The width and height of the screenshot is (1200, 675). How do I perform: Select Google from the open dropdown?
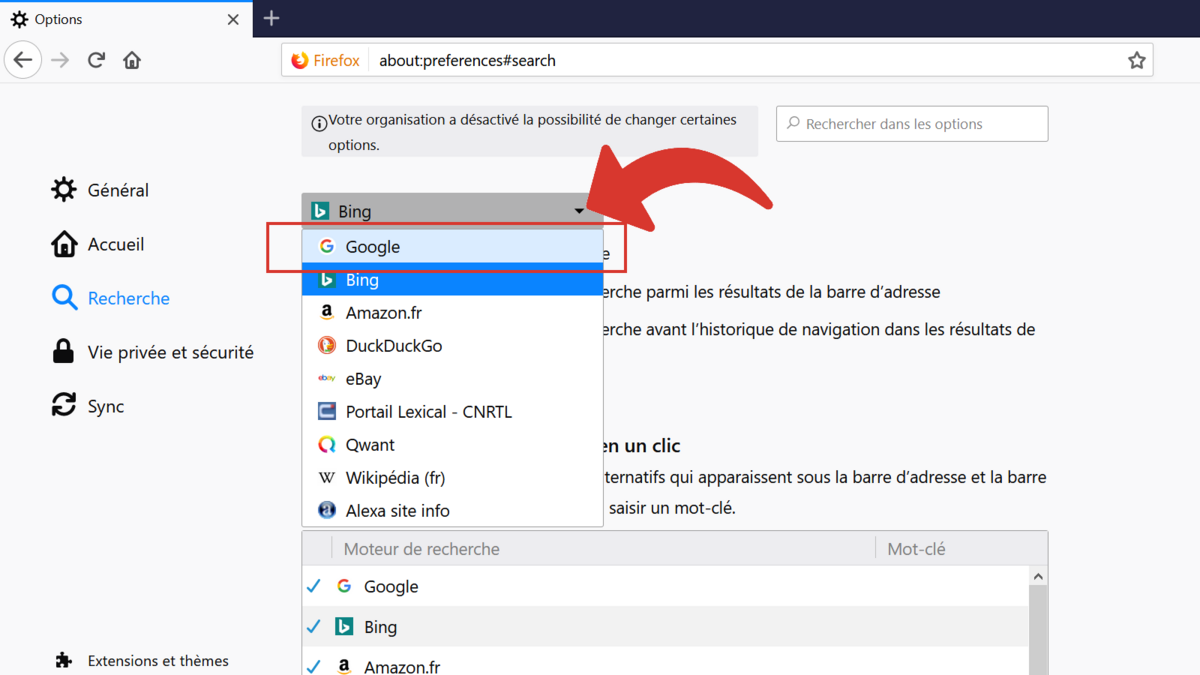(372, 246)
